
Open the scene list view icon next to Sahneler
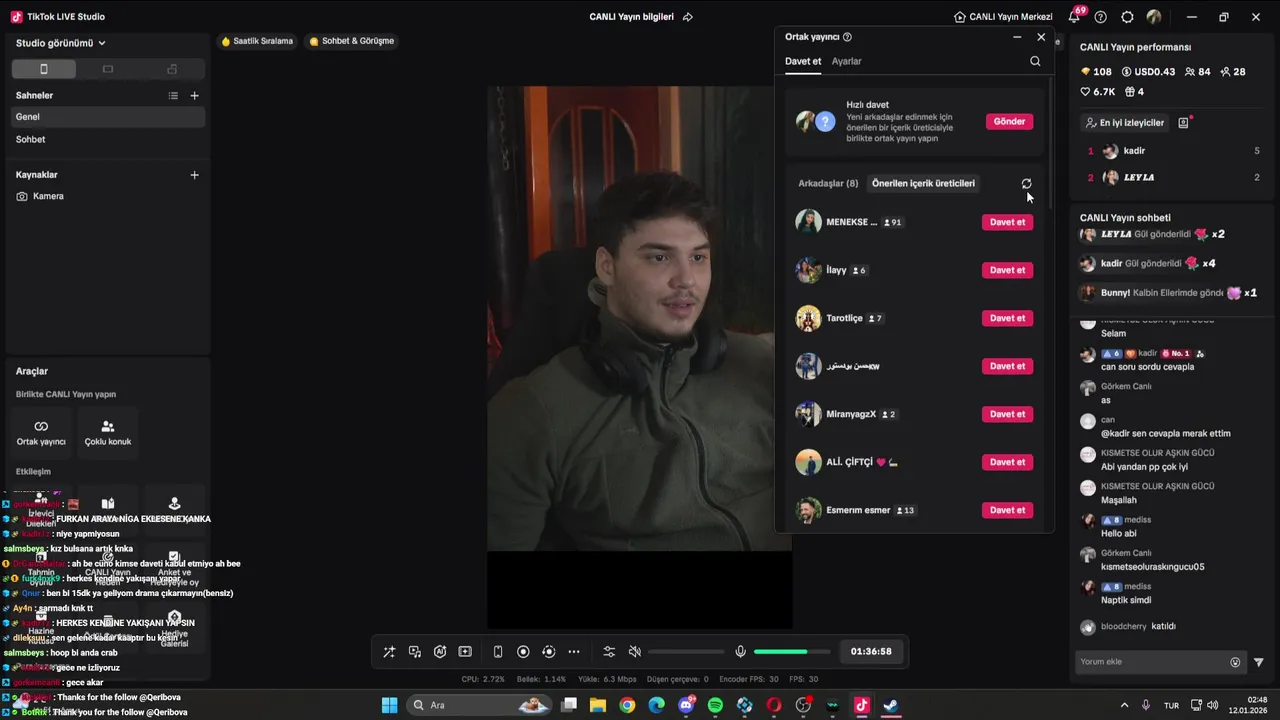coord(173,96)
